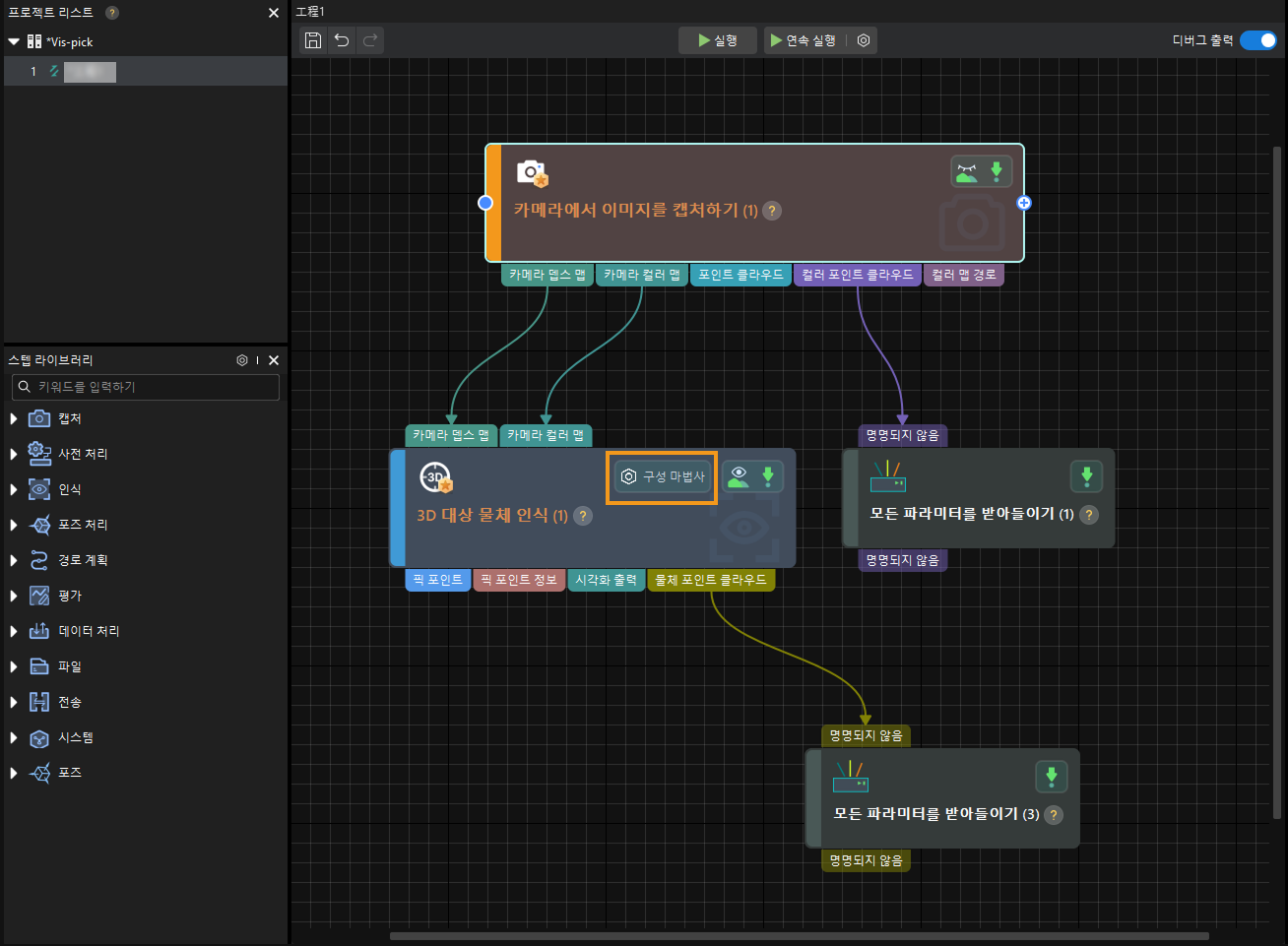1288x946 pixels.
Task: Click the horizontal scrollbar under canvas
Action: tap(799, 936)
